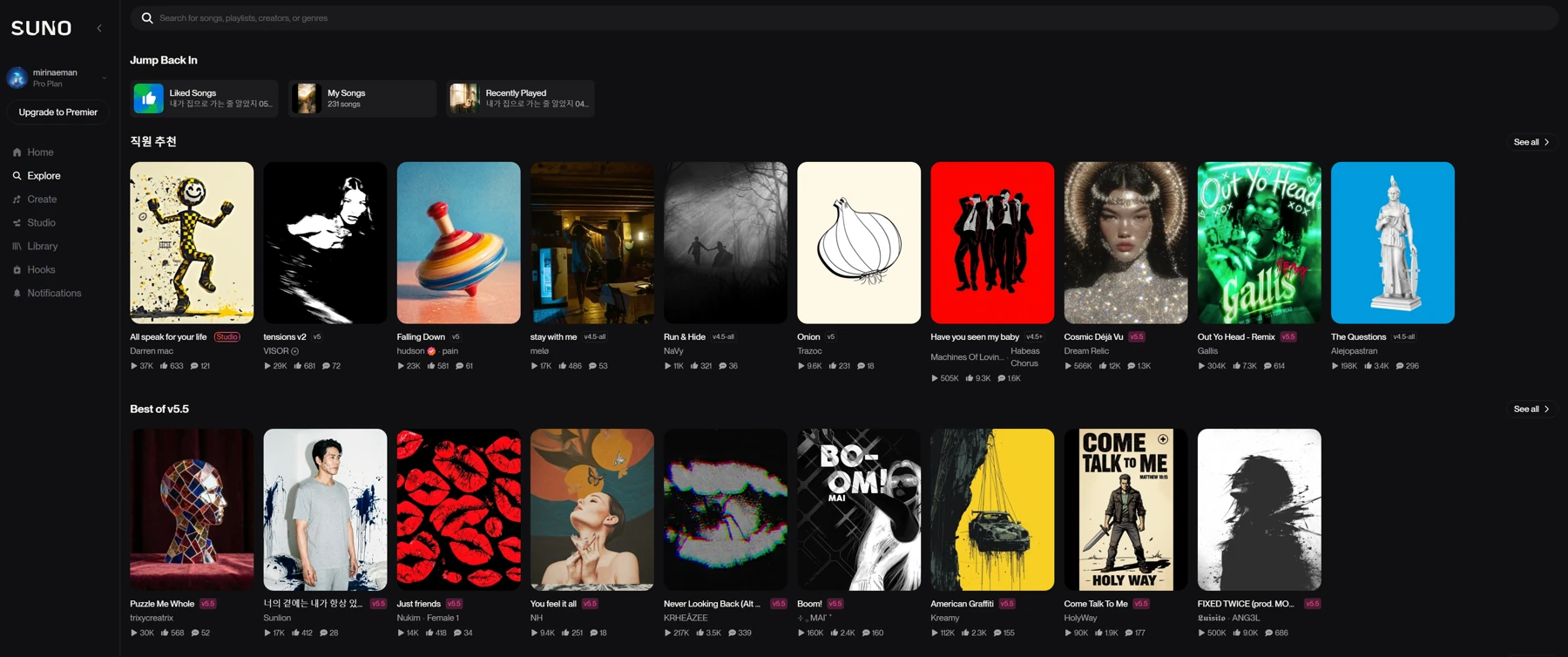Click the Create music note icon
The width and height of the screenshot is (1568, 657).
(17, 200)
